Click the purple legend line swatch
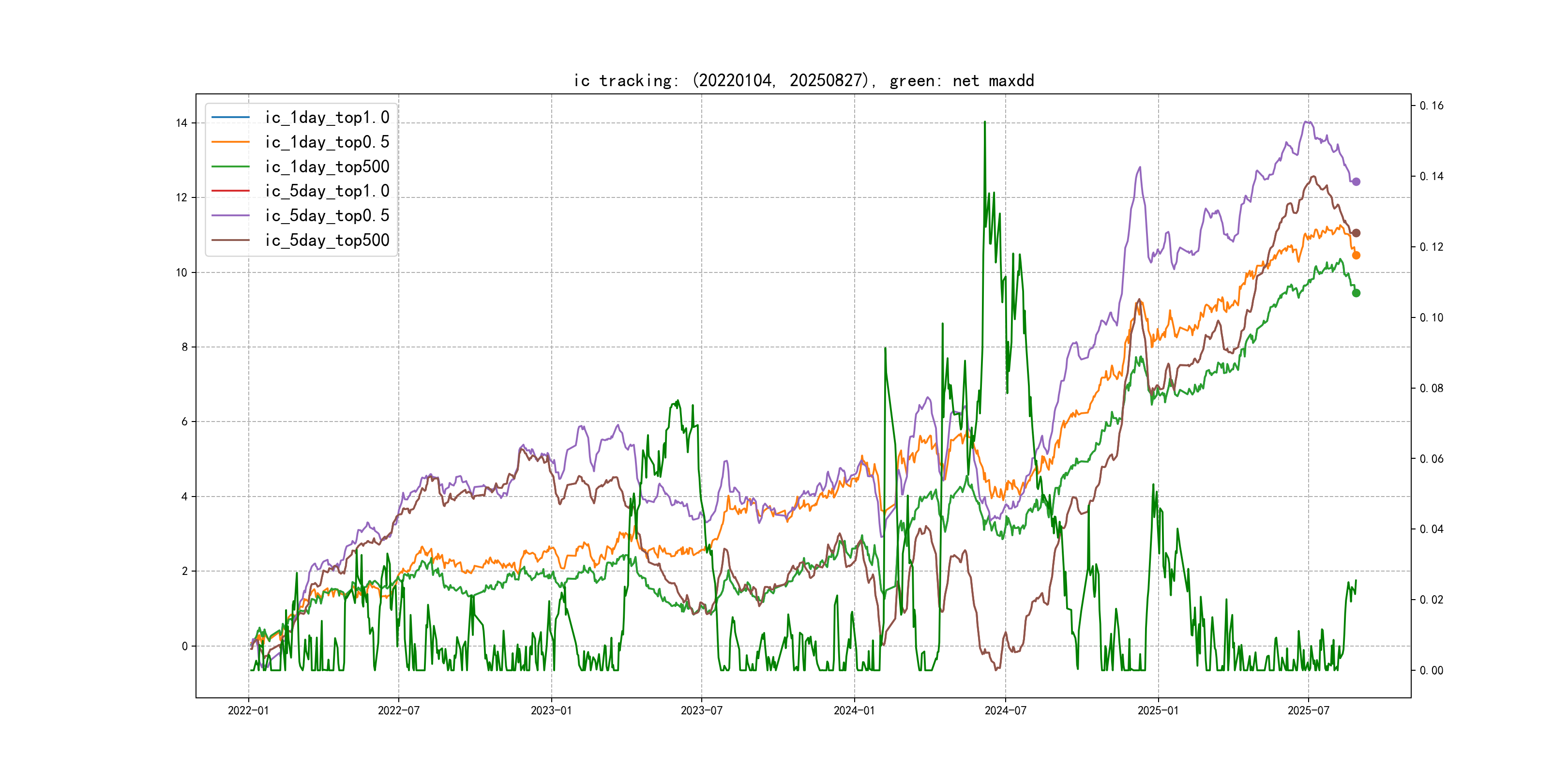 click(230, 215)
